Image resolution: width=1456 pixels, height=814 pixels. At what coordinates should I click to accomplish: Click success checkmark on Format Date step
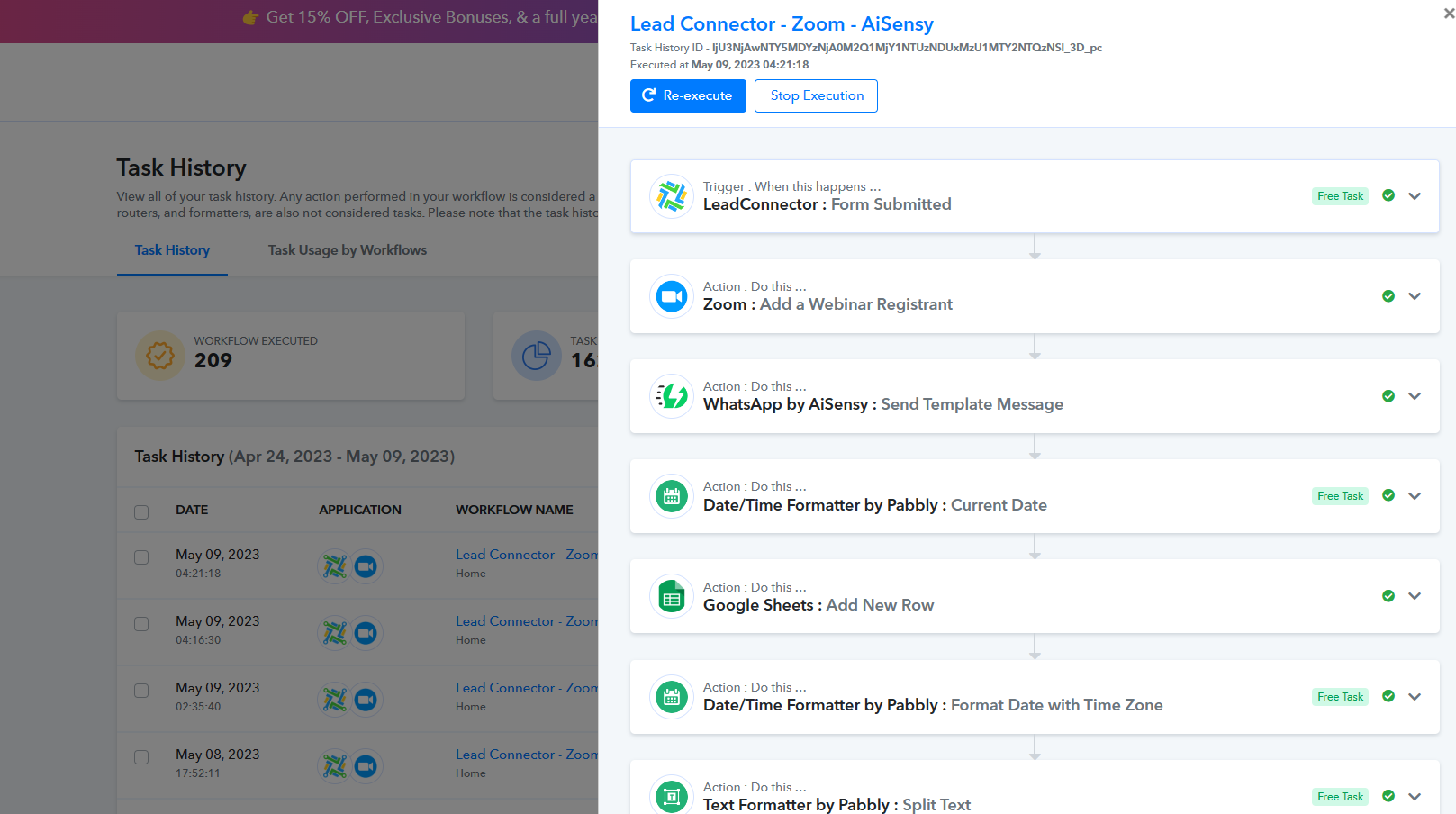[1388, 696]
